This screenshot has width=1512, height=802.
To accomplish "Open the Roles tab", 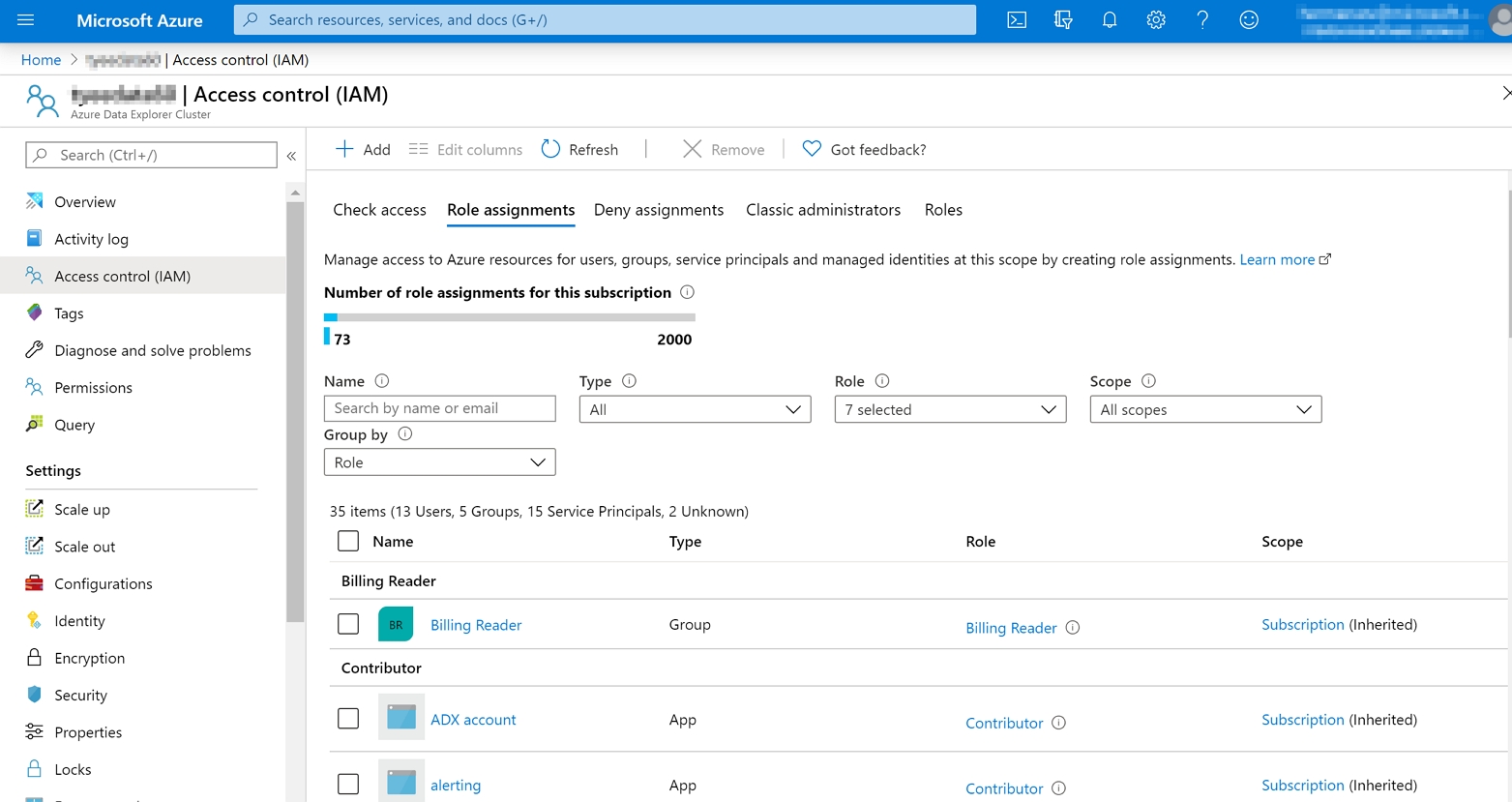I will (943, 210).
